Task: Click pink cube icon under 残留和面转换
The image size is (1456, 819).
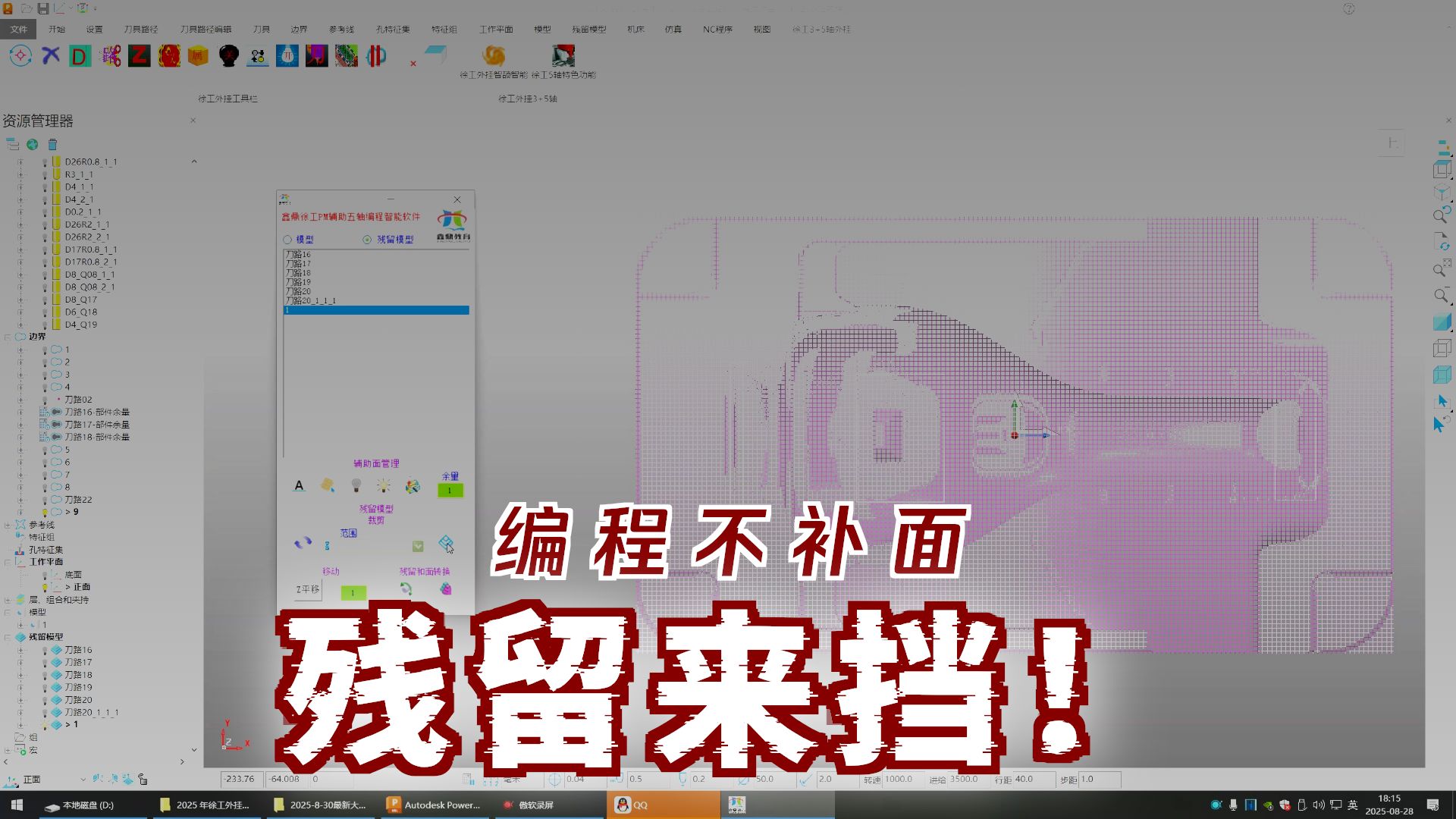Action: (446, 588)
